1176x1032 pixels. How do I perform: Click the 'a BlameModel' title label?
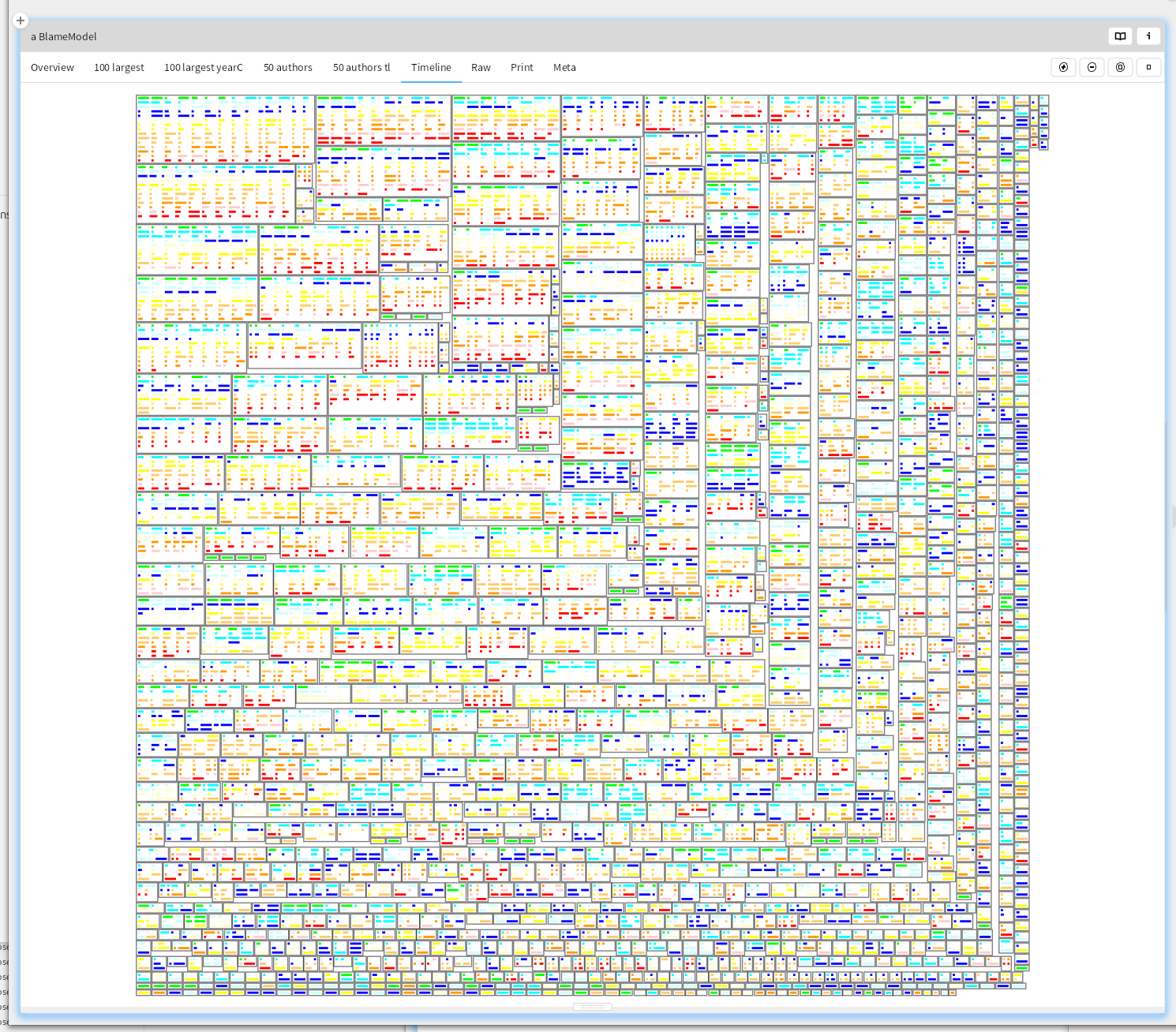pyautogui.click(x=64, y=36)
